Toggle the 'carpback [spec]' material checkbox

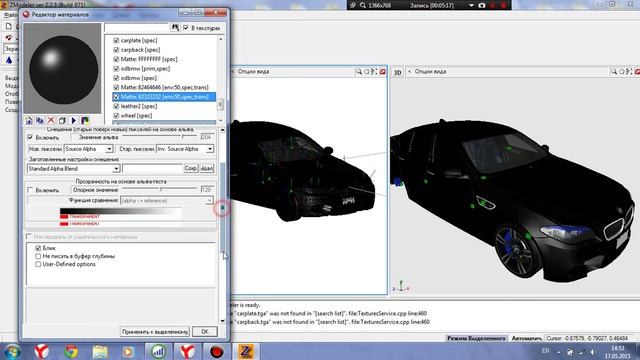(x=116, y=50)
